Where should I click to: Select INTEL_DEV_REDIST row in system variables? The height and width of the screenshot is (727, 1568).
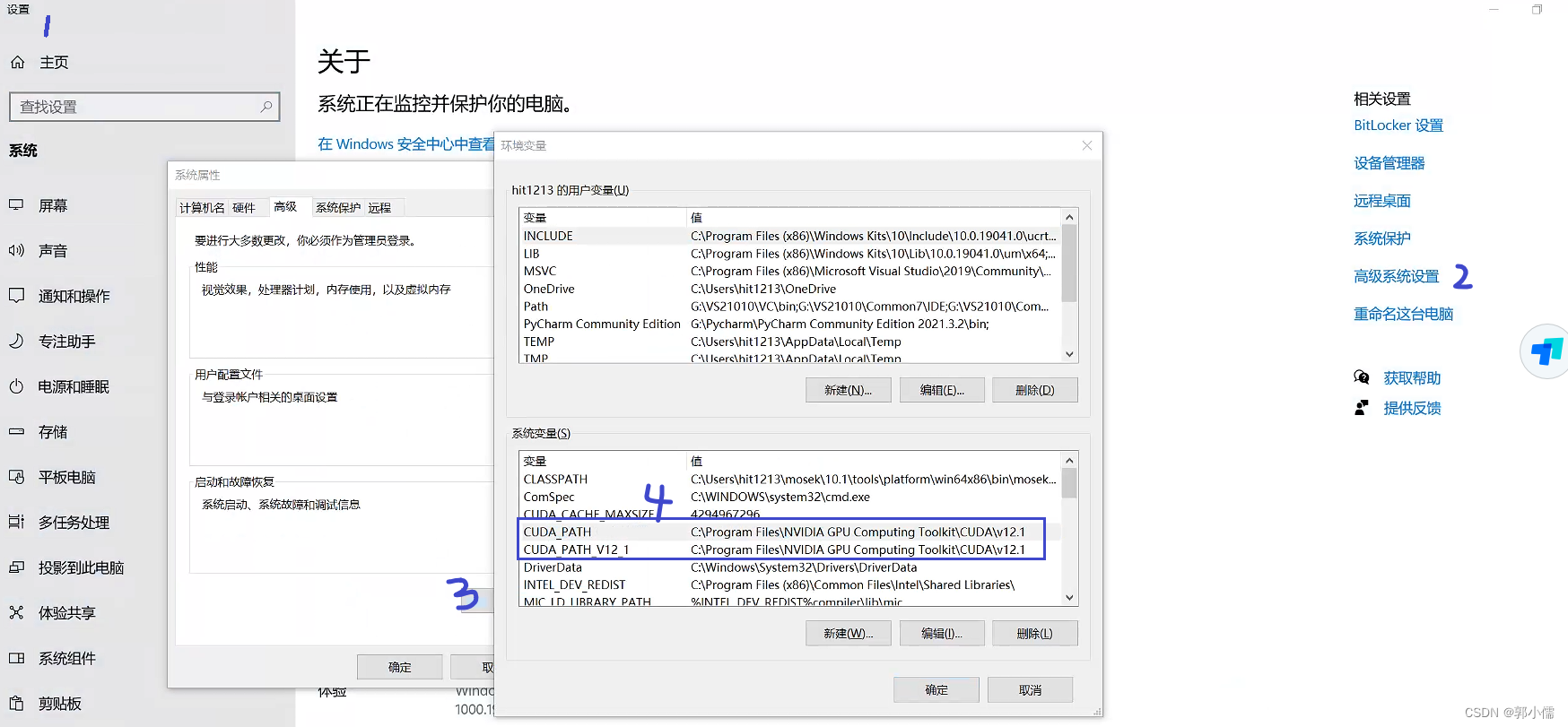pos(789,584)
